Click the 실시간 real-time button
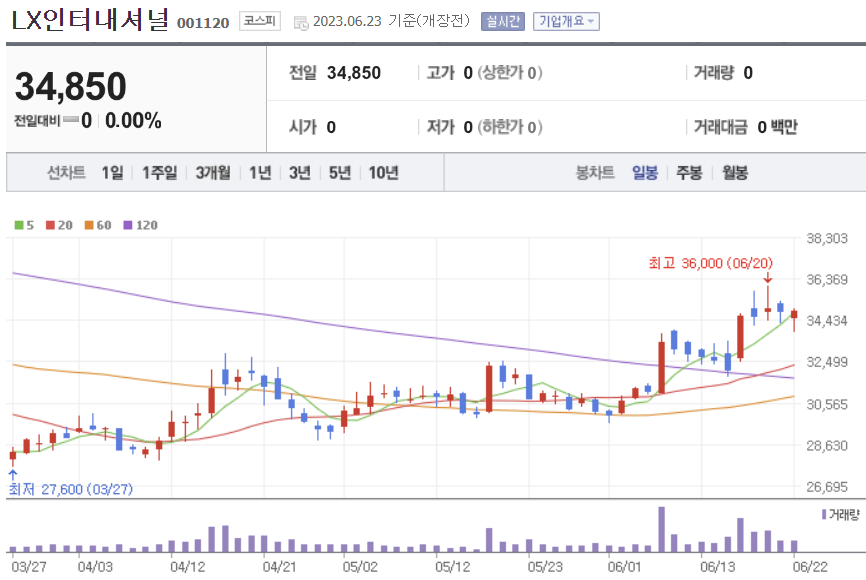 click(x=503, y=22)
